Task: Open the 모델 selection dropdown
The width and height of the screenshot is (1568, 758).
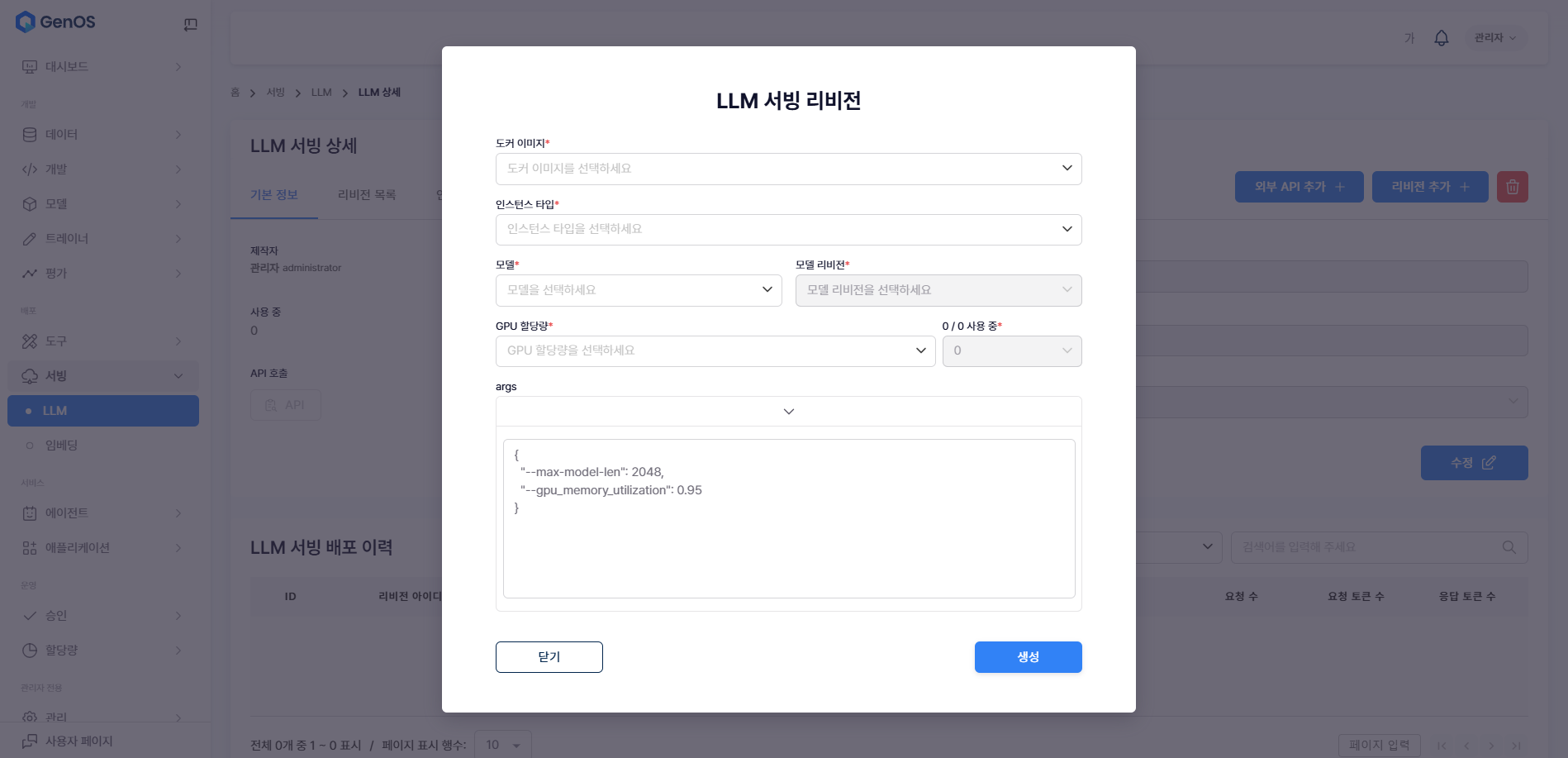Action: click(638, 290)
